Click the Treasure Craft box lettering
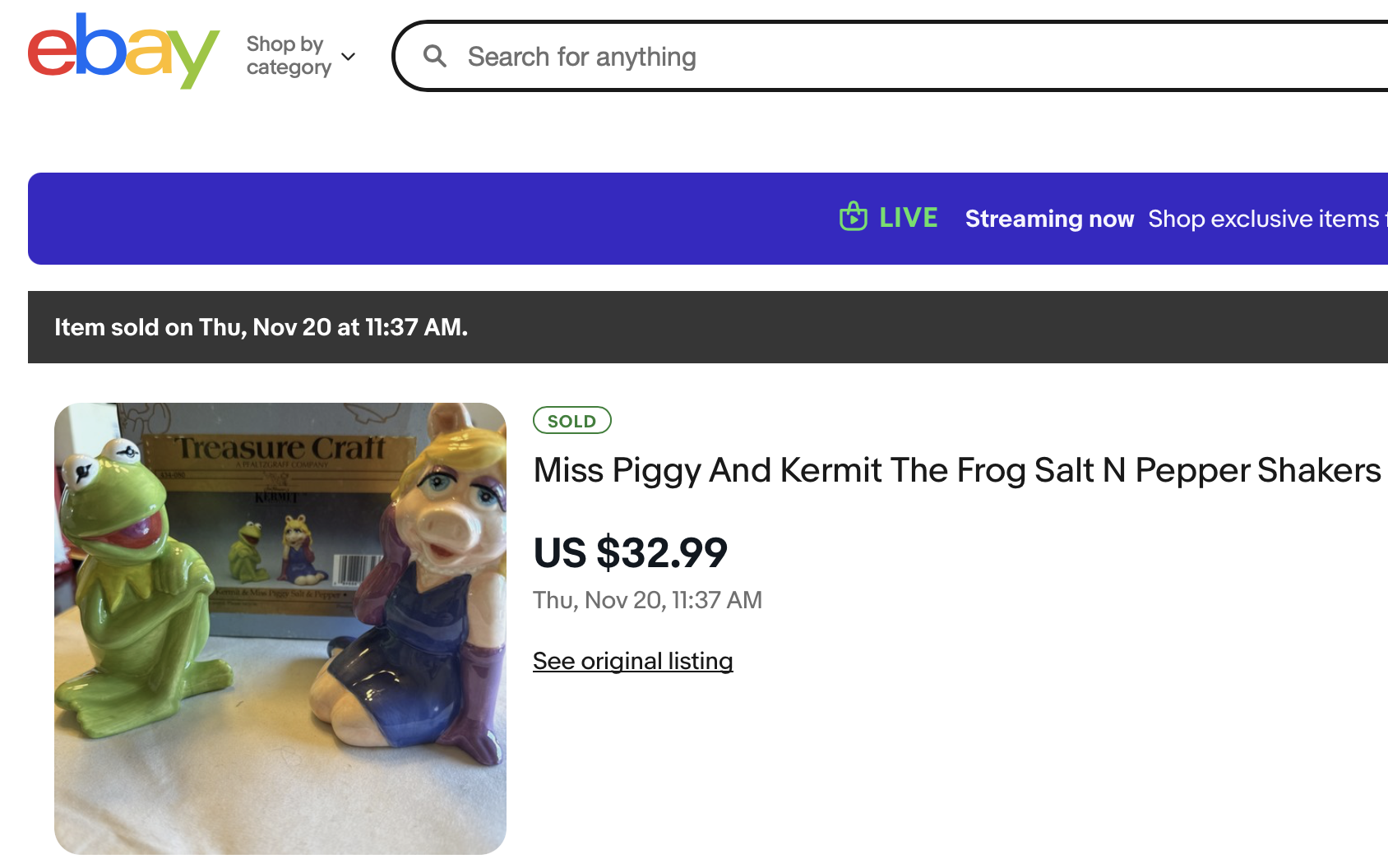This screenshot has width=1388, height=868. tap(281, 448)
